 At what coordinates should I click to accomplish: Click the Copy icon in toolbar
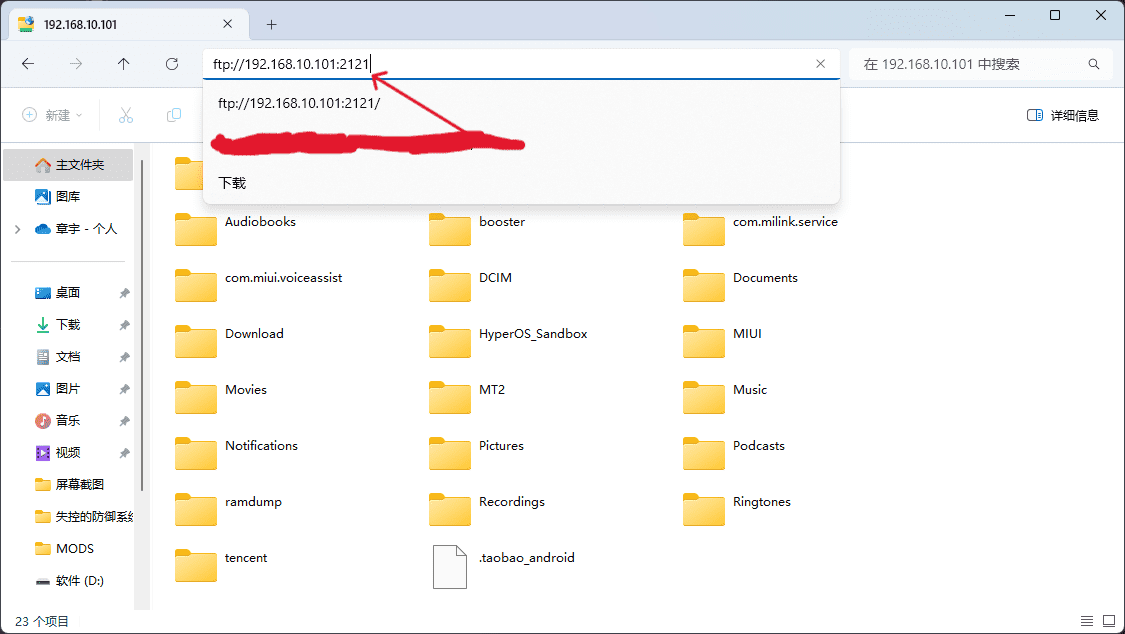coord(174,116)
